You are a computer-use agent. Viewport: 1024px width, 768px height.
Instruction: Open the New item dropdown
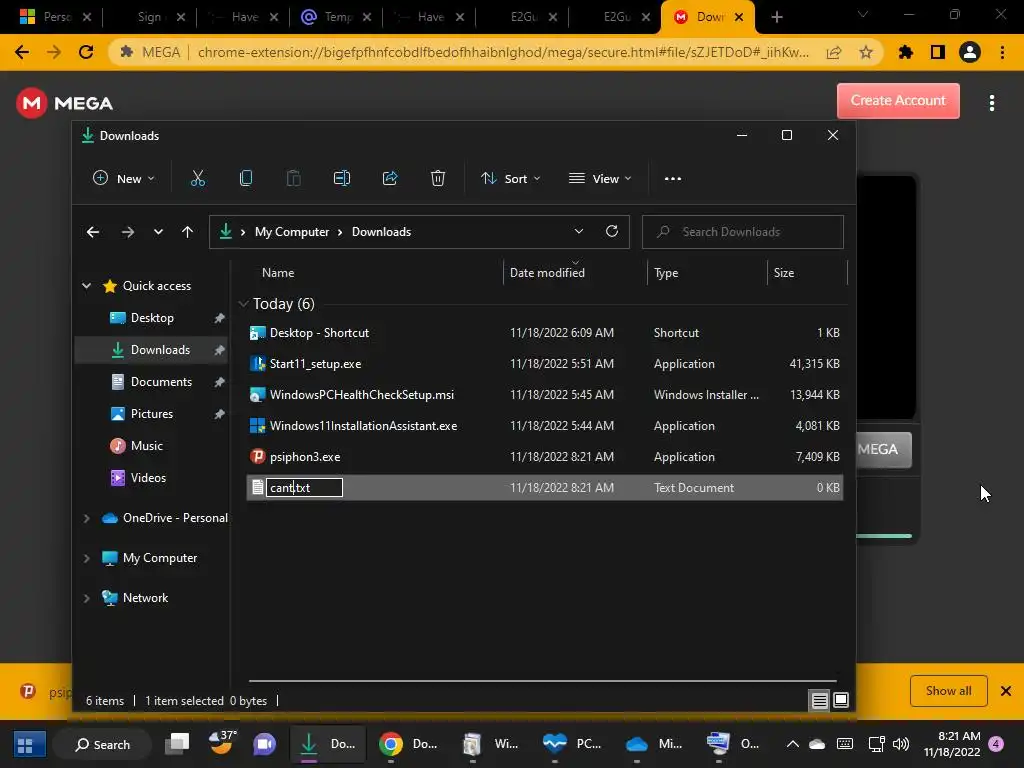124,178
